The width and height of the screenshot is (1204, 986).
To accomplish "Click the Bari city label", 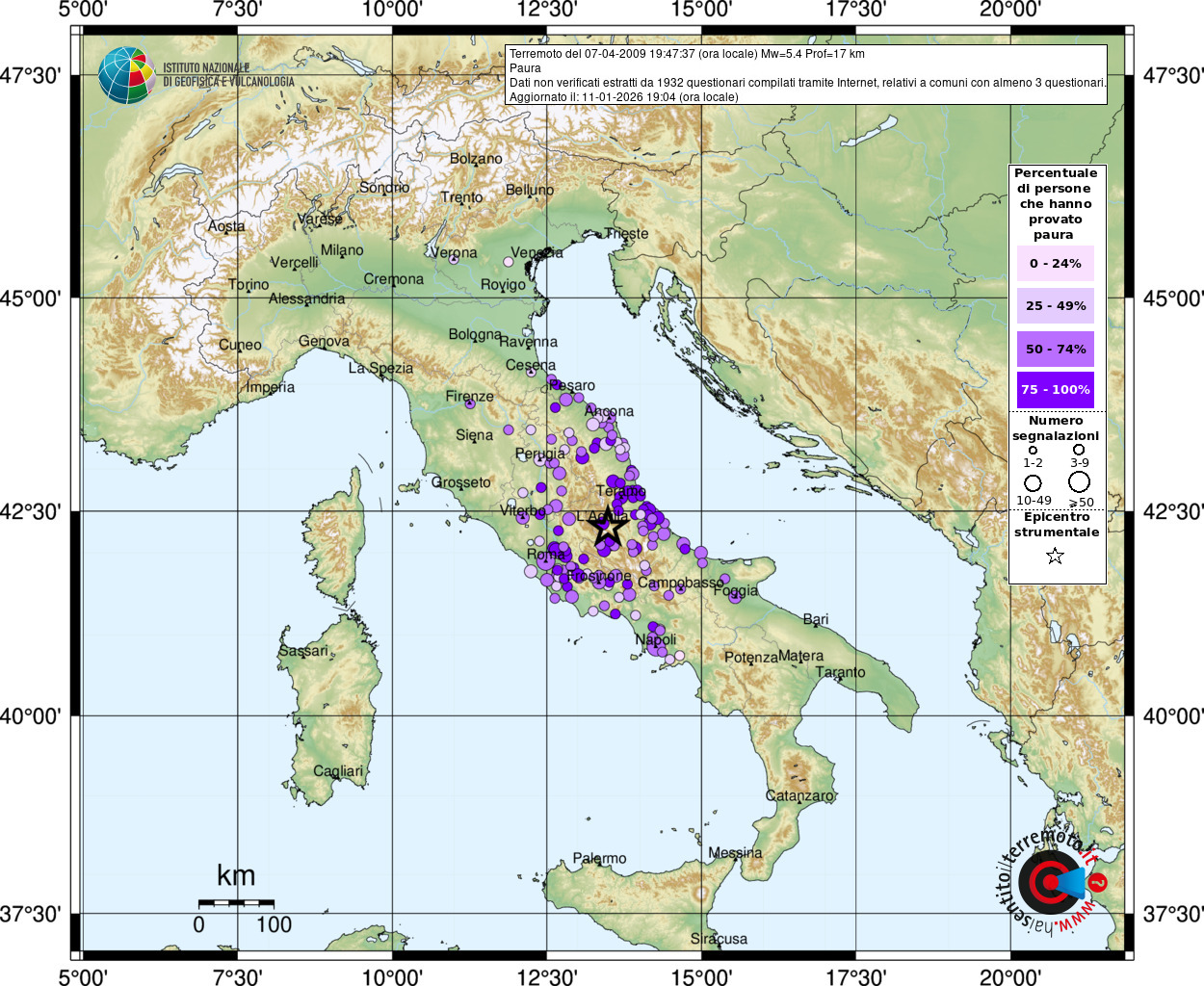I will 815,619.
